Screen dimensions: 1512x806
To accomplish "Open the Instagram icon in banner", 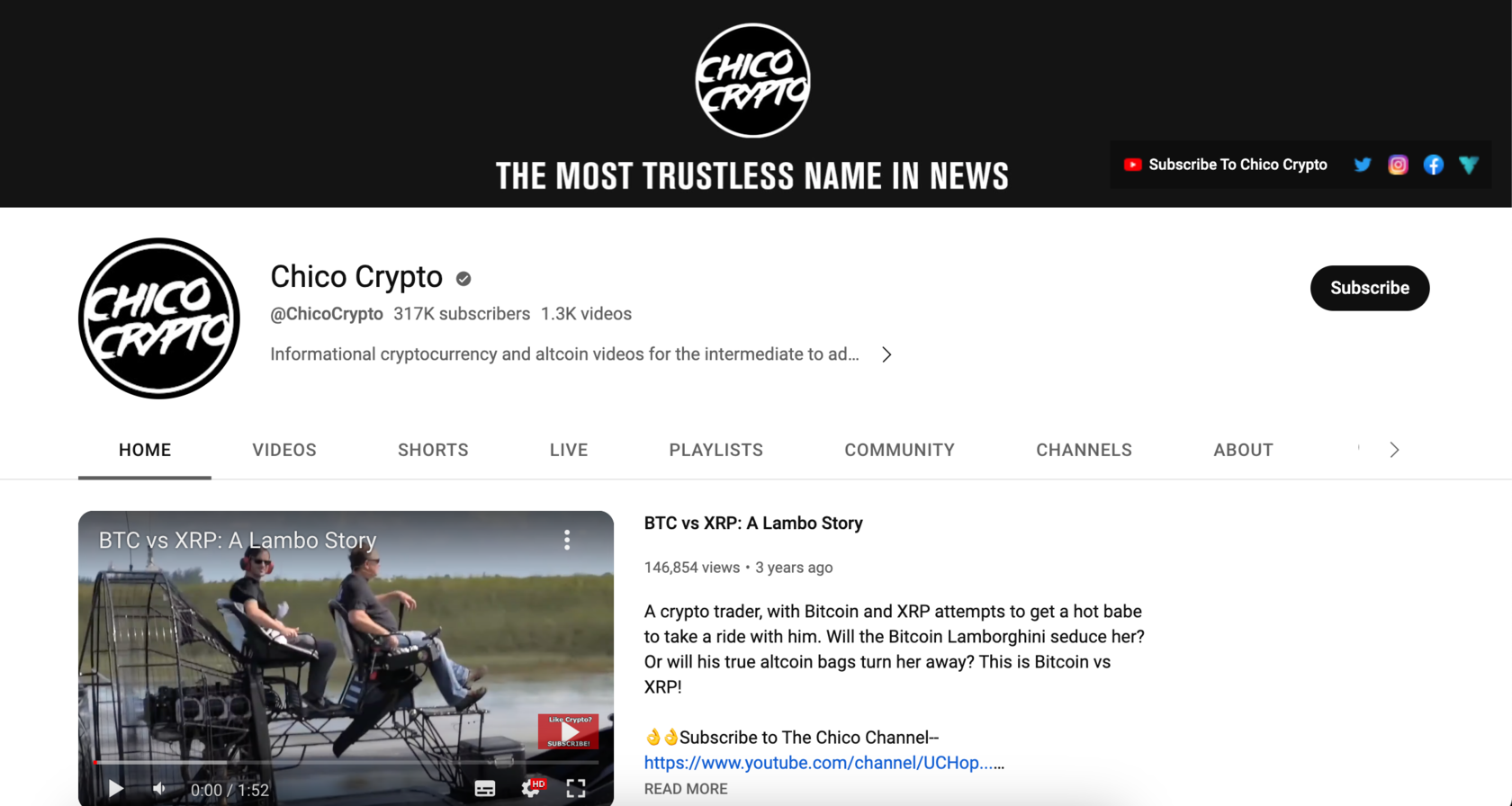I will tap(1398, 165).
